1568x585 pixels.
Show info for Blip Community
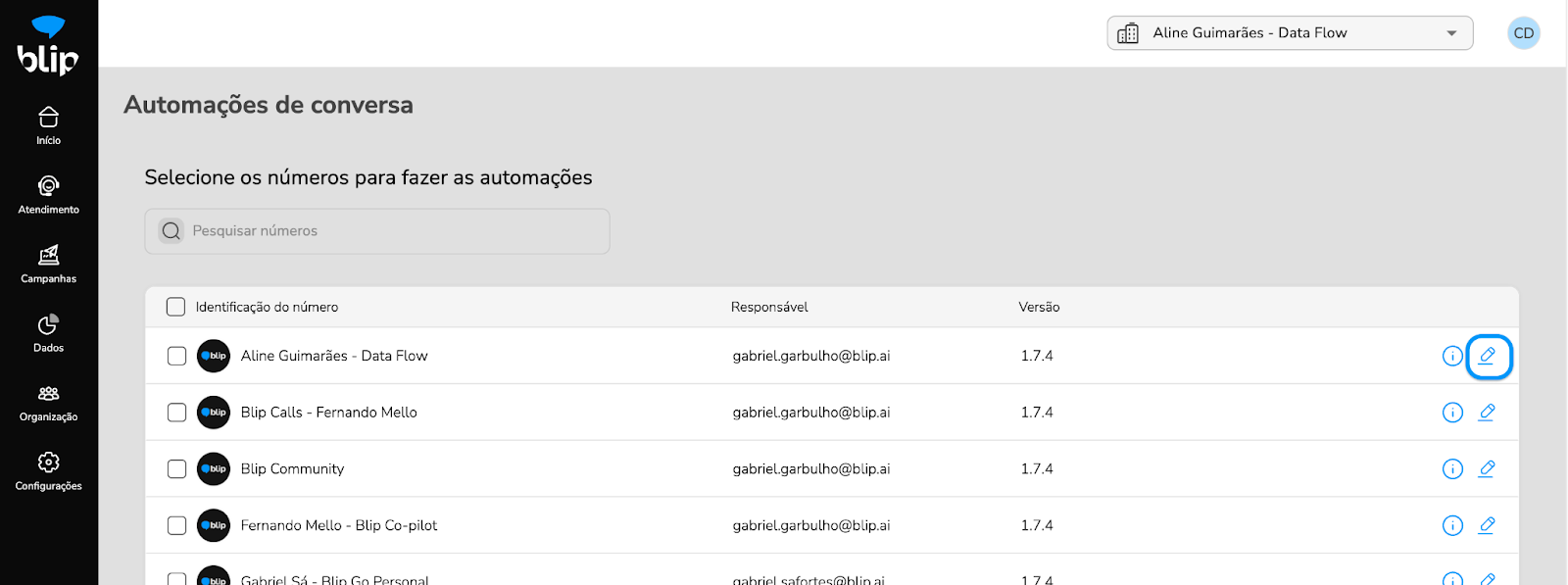coord(1452,469)
